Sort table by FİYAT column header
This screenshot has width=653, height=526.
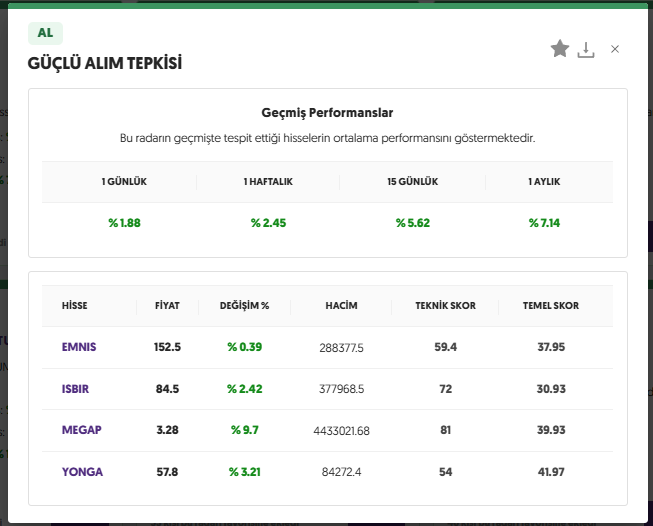(x=167, y=306)
